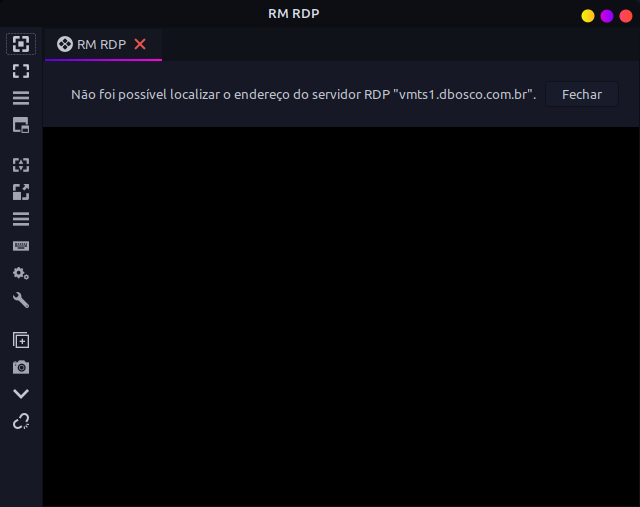Click the switch tab pages icon
The image size is (640, 507).
(x=21, y=125)
